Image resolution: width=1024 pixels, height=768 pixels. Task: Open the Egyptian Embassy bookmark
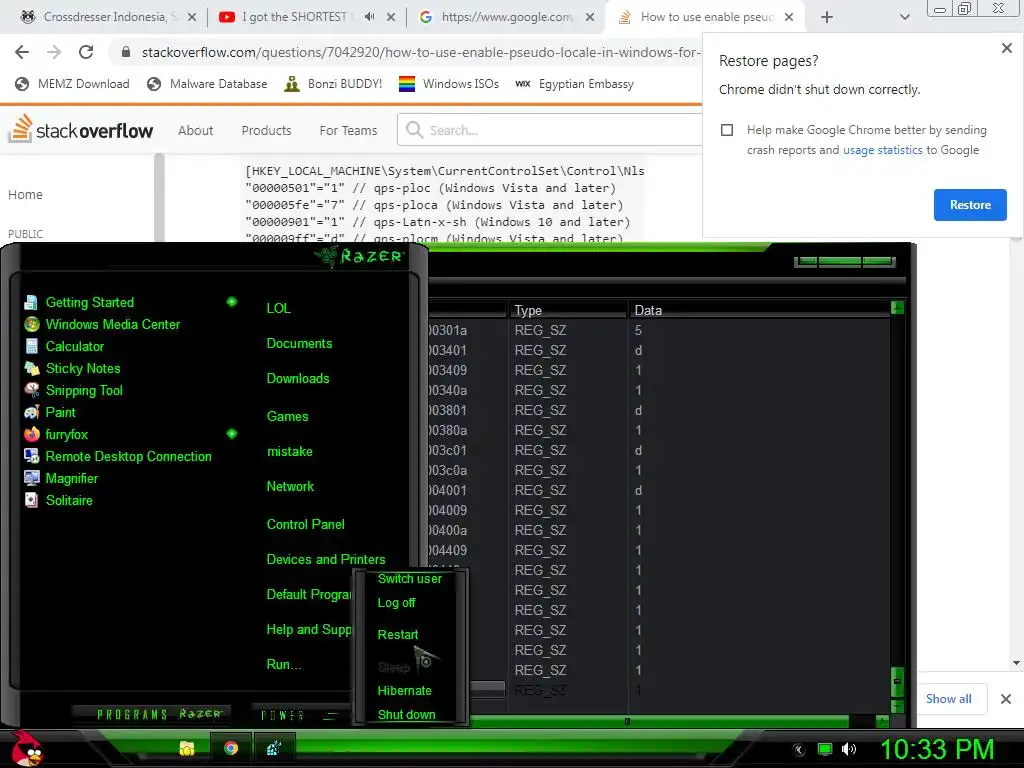point(574,84)
